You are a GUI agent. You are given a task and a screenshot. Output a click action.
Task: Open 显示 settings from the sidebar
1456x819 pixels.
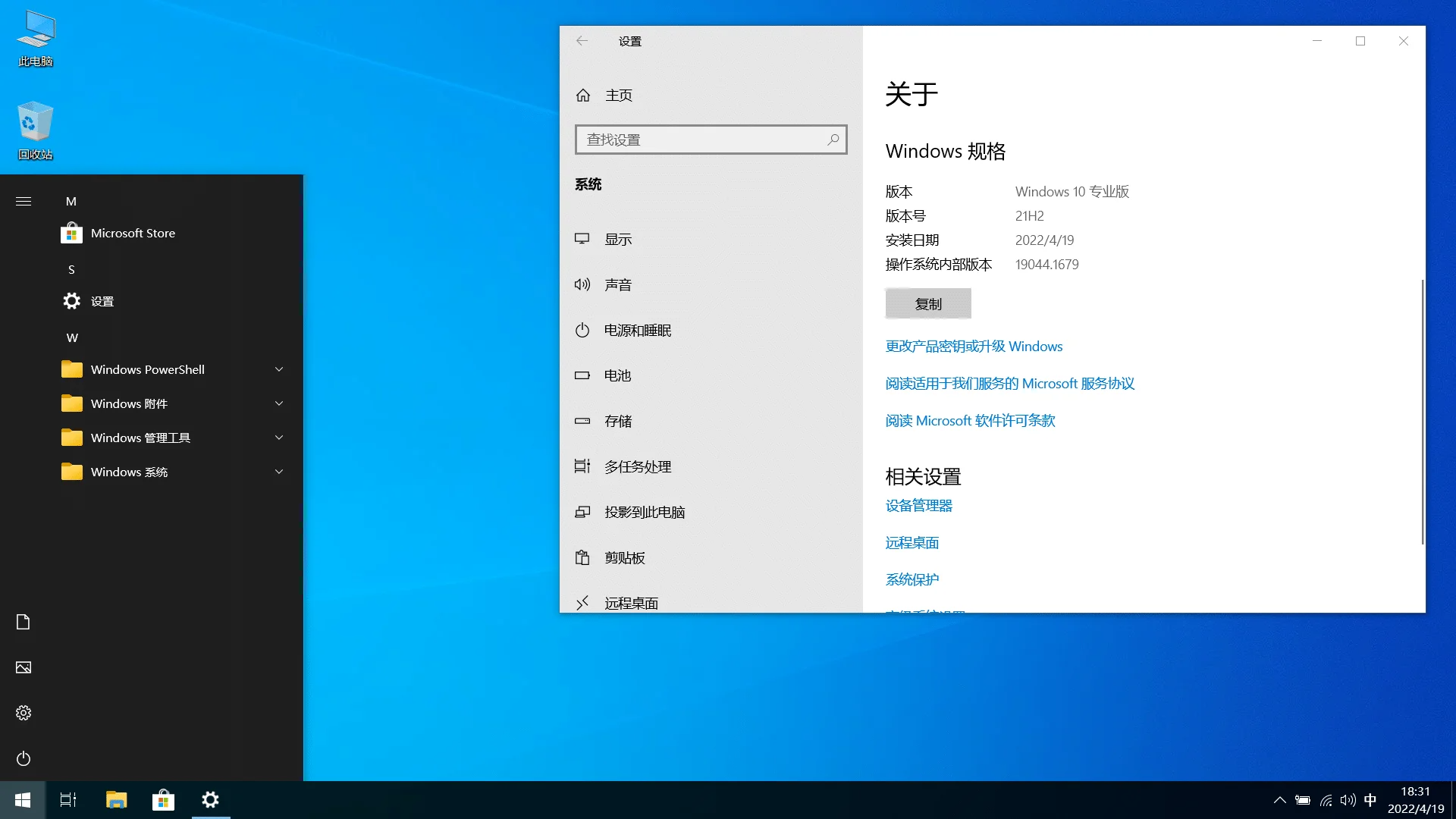pyautogui.click(x=617, y=239)
